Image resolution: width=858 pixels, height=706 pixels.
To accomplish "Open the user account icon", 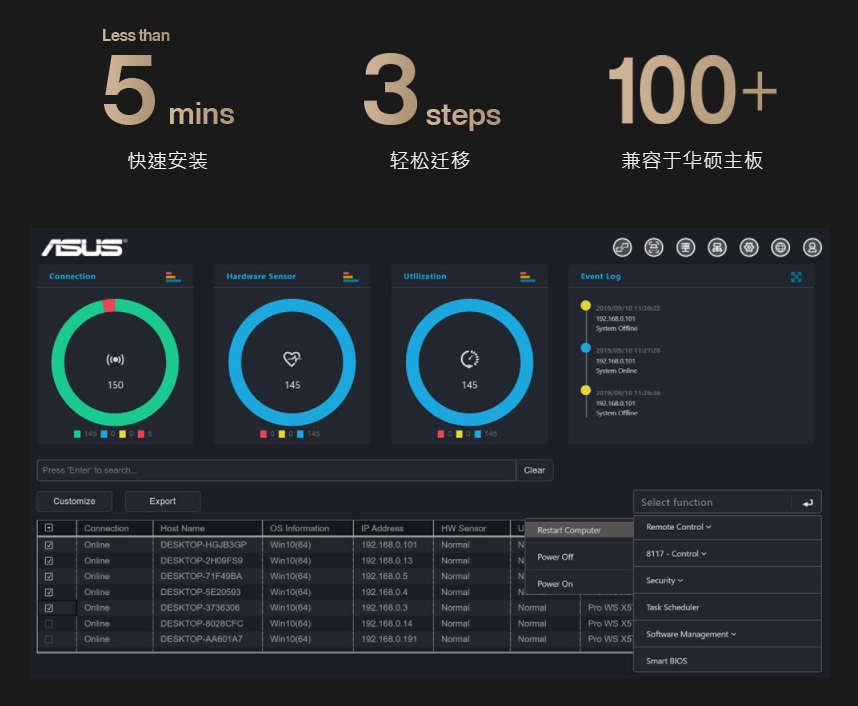I will (x=813, y=247).
